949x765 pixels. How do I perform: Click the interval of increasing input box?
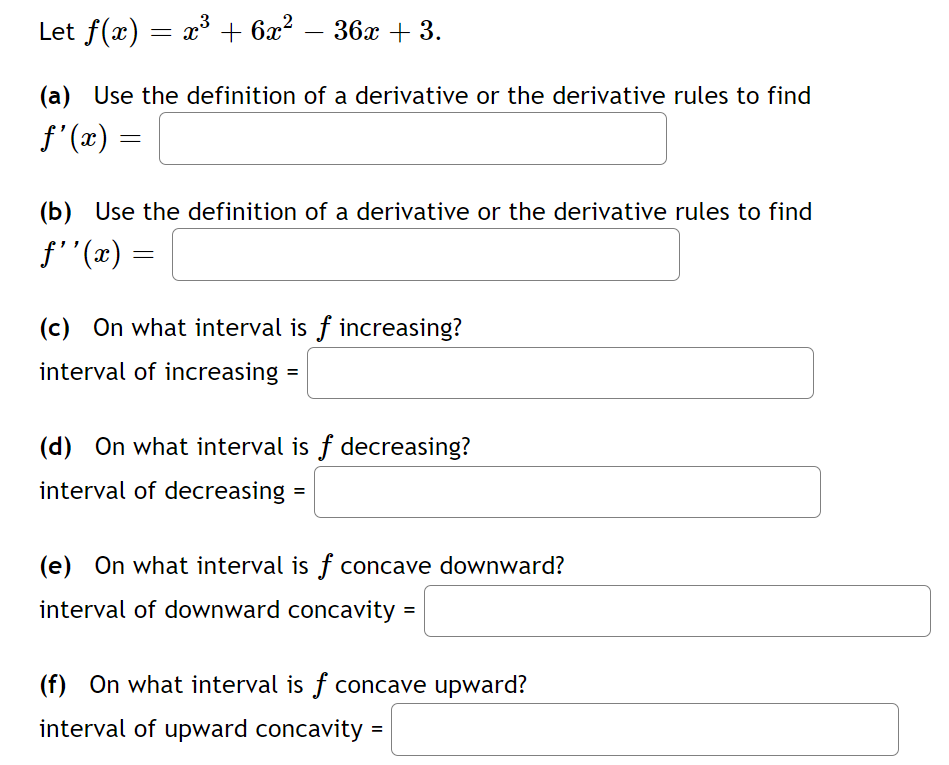pos(559,373)
